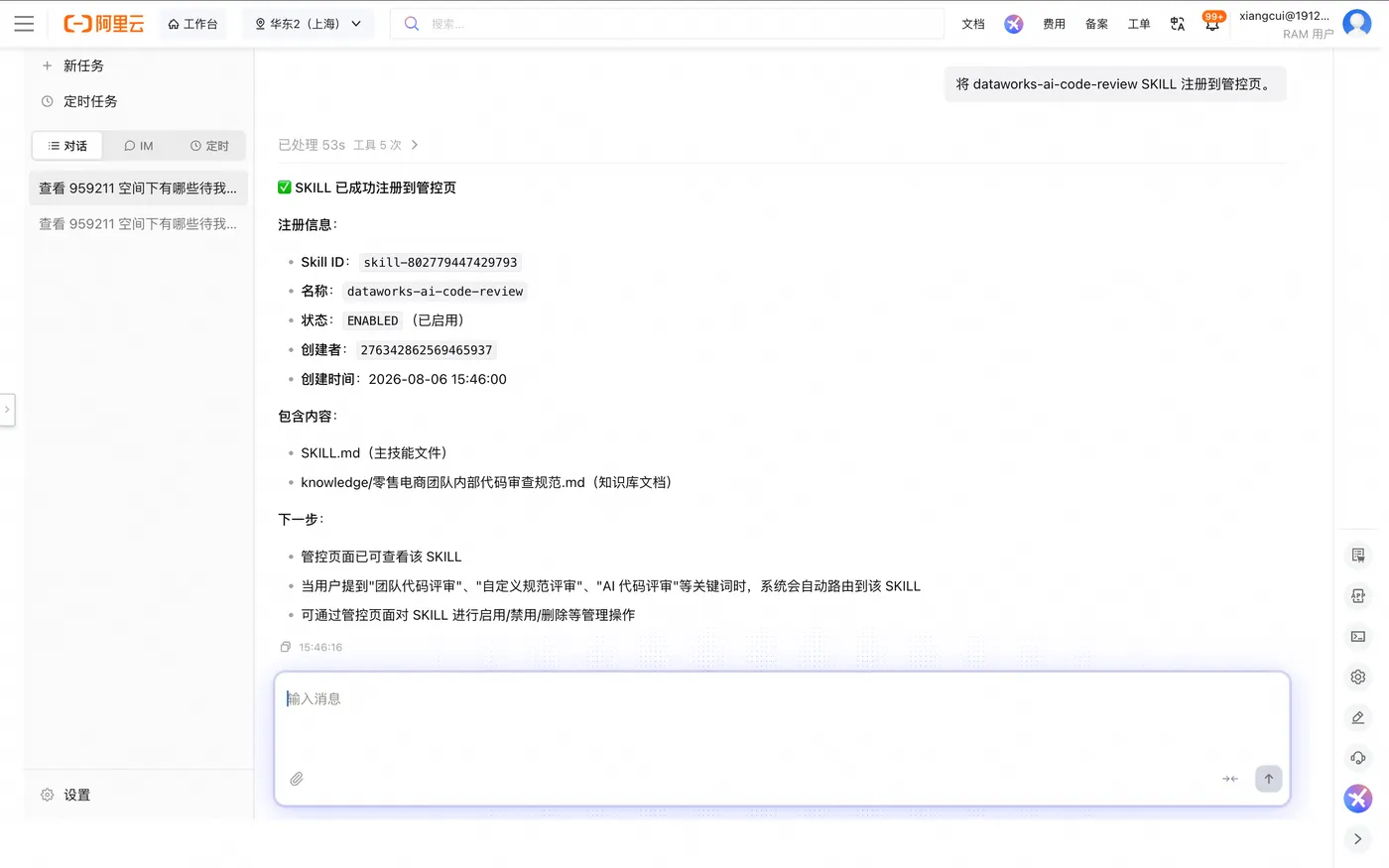
Task: Focus the top search box
Action: pos(668,24)
